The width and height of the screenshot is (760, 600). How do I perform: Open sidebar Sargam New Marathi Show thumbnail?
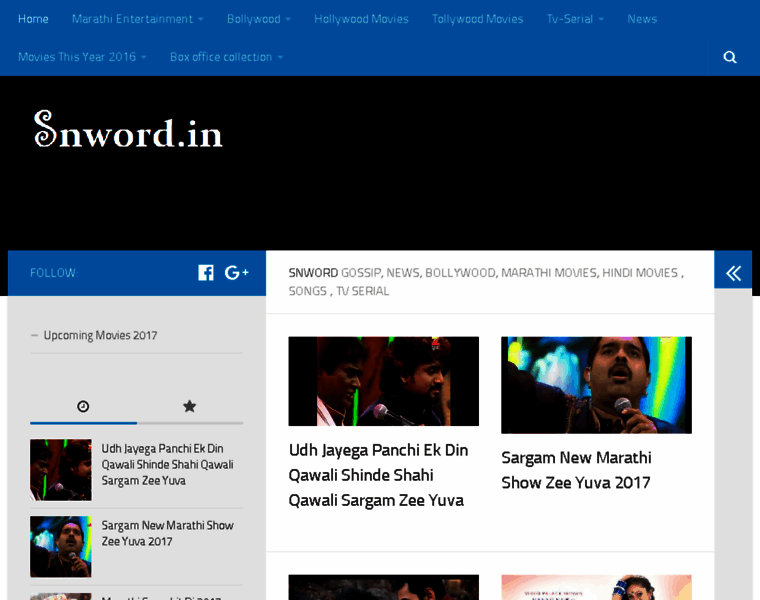pyautogui.click(x=61, y=546)
